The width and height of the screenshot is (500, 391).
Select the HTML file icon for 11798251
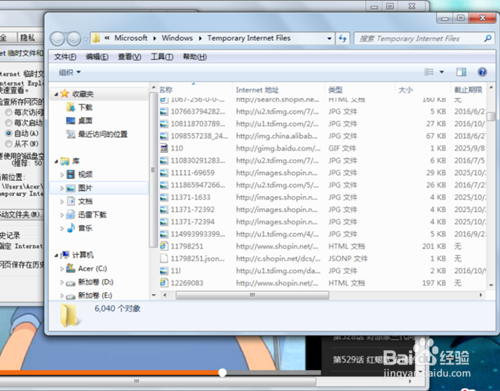(x=164, y=246)
